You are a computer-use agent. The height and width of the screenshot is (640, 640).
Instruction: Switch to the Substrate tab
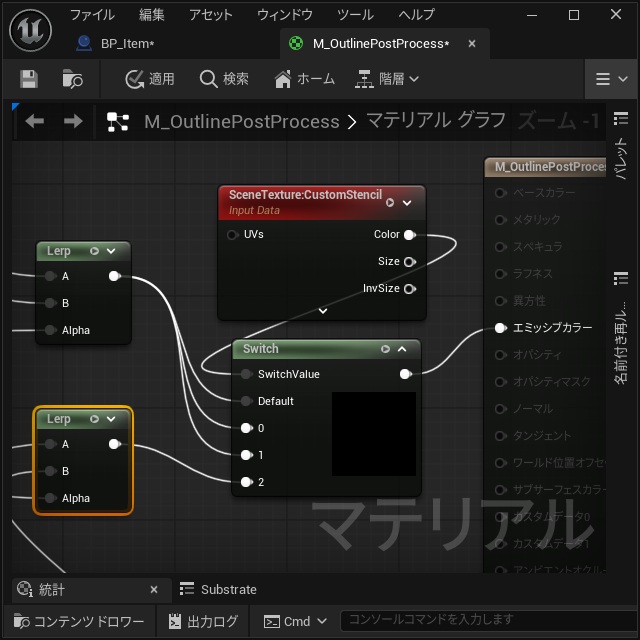219,589
